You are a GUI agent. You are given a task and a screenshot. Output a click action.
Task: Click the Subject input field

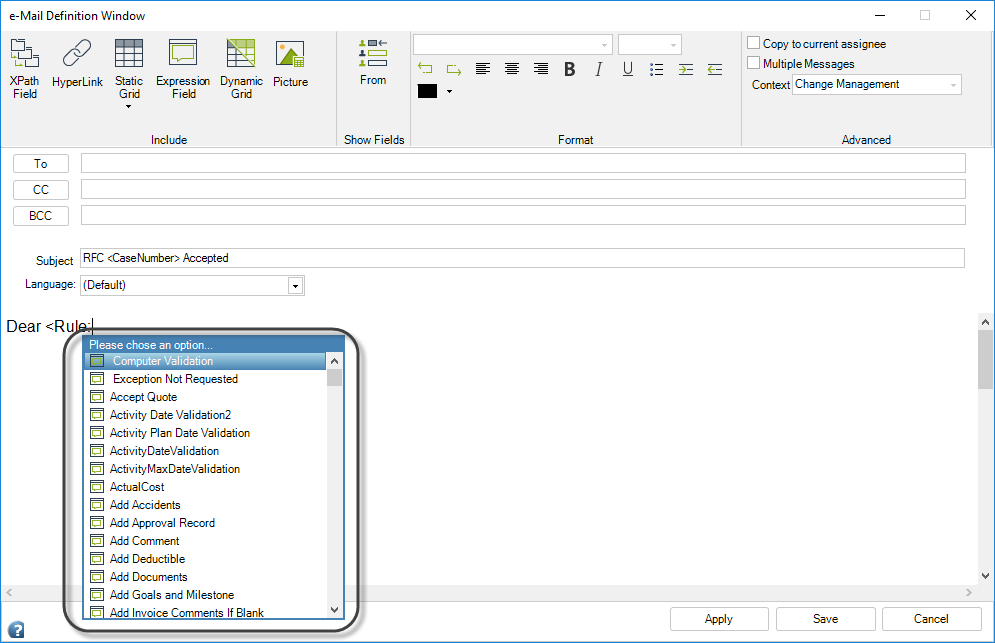click(x=522, y=258)
